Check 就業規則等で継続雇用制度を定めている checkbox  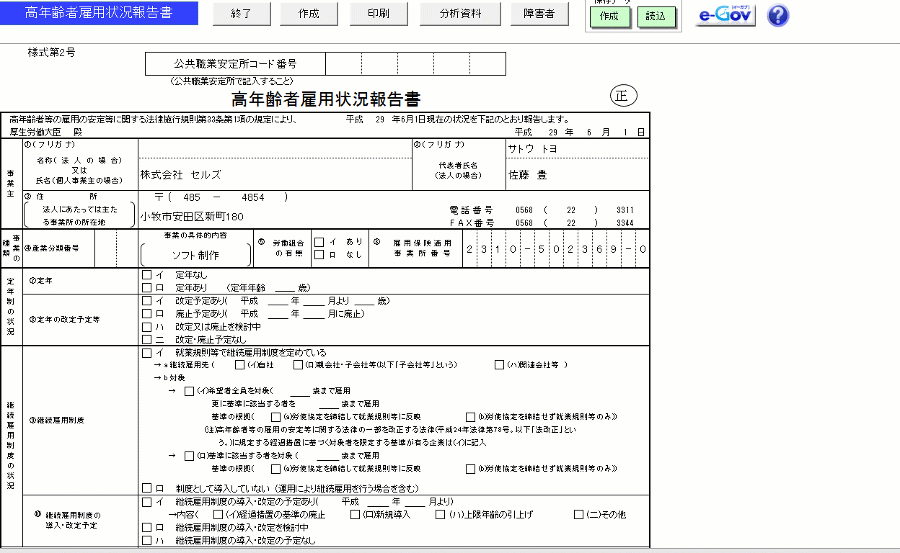coord(146,353)
